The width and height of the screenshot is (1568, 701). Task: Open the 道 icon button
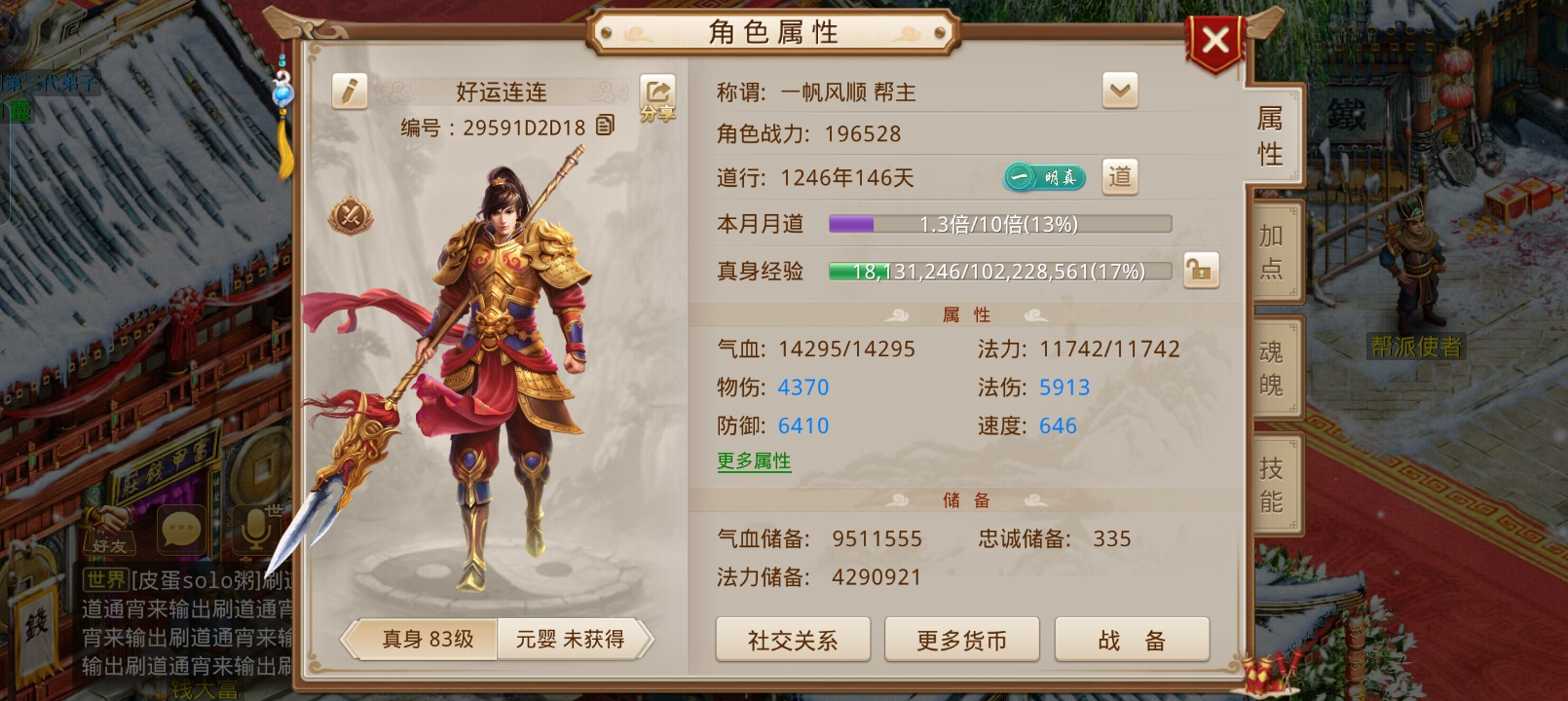tap(1120, 176)
